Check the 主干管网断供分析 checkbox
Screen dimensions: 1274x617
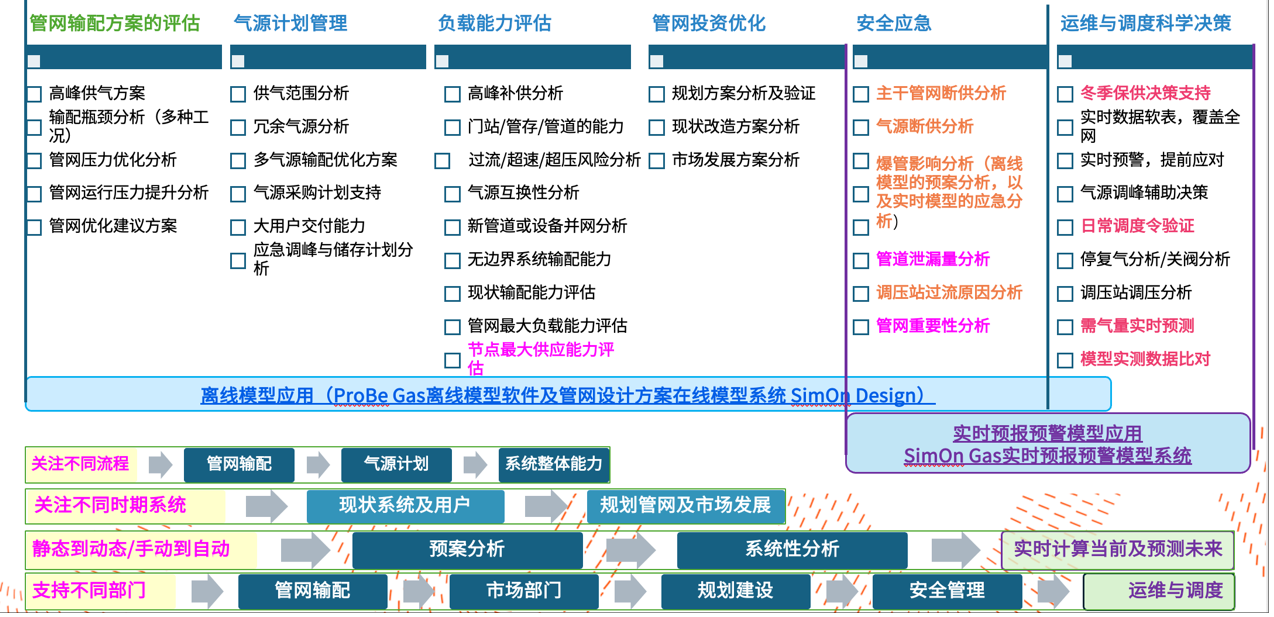861,94
